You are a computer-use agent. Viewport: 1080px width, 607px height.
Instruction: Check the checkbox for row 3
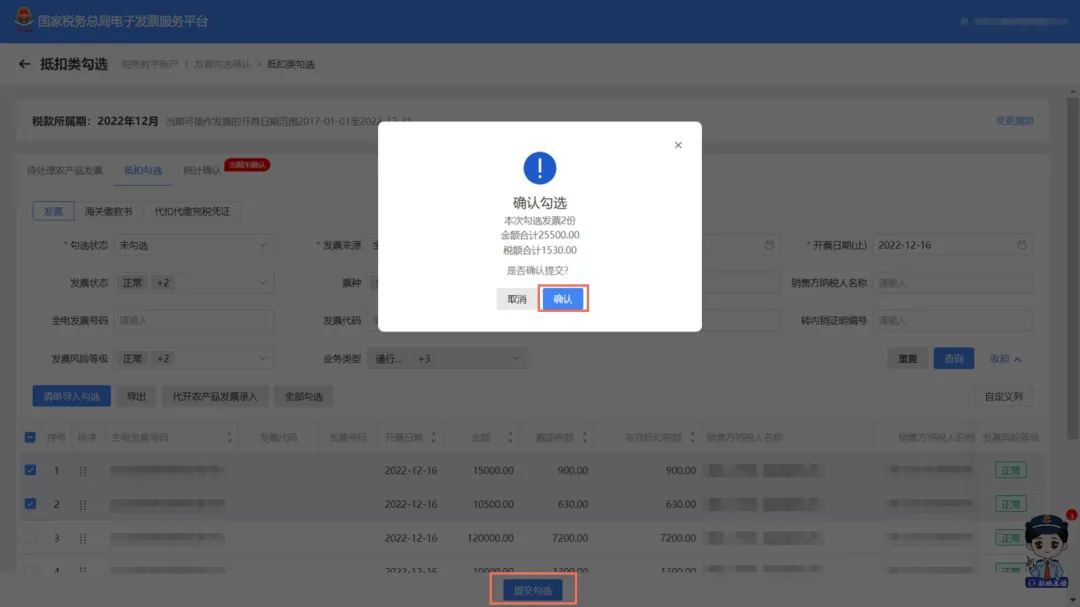pyautogui.click(x=30, y=537)
